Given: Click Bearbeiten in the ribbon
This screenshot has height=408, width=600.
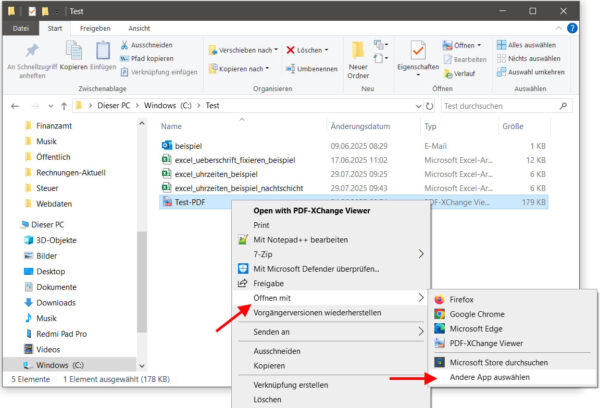Looking at the screenshot, I should click(465, 59).
